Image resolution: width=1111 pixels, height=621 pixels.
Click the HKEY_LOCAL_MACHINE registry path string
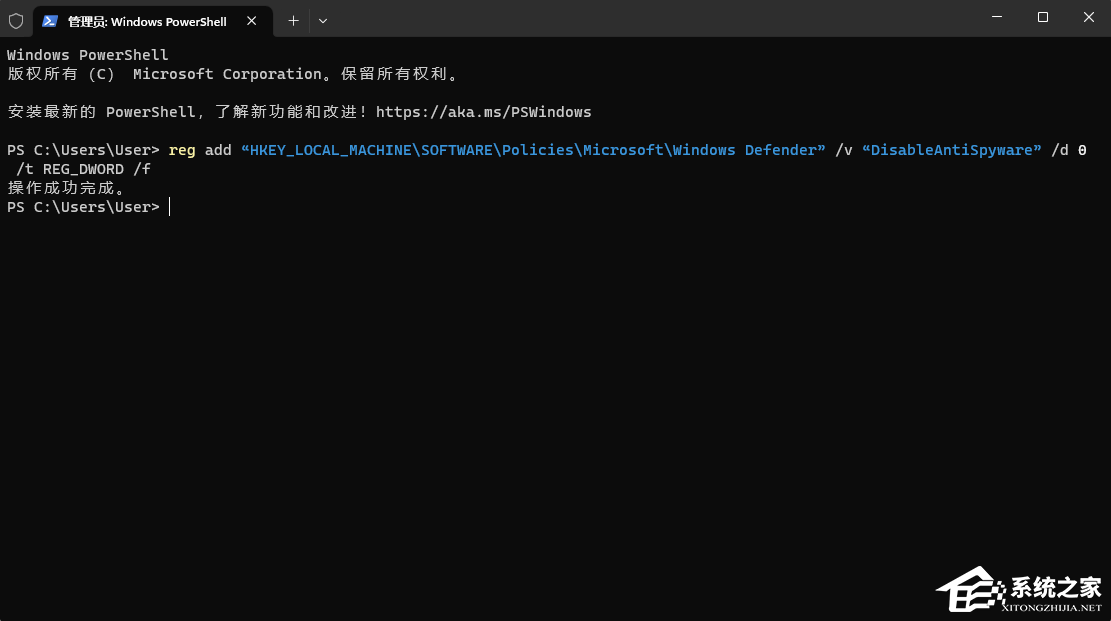(x=533, y=150)
